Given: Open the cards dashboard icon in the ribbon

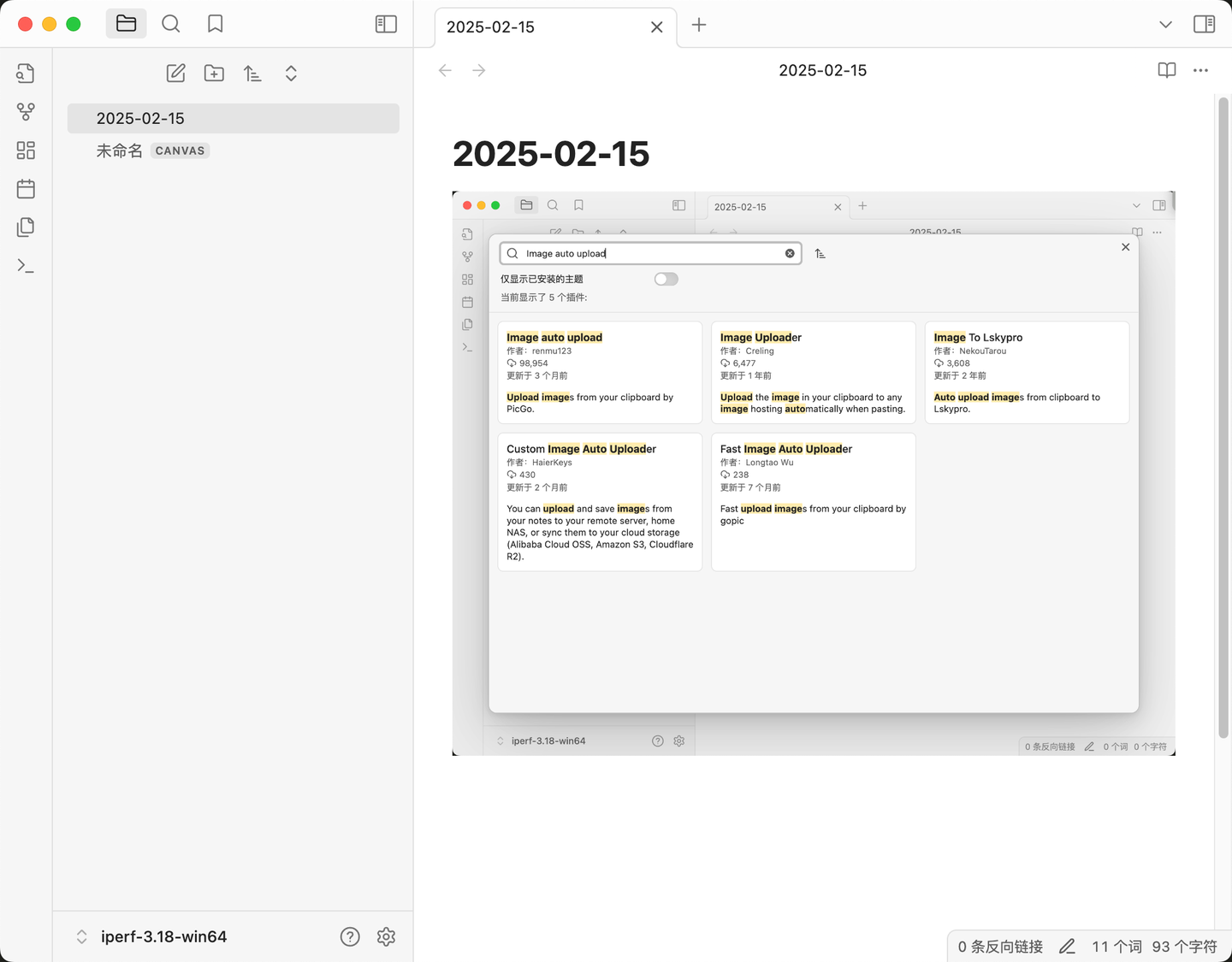Looking at the screenshot, I should pos(25,150).
